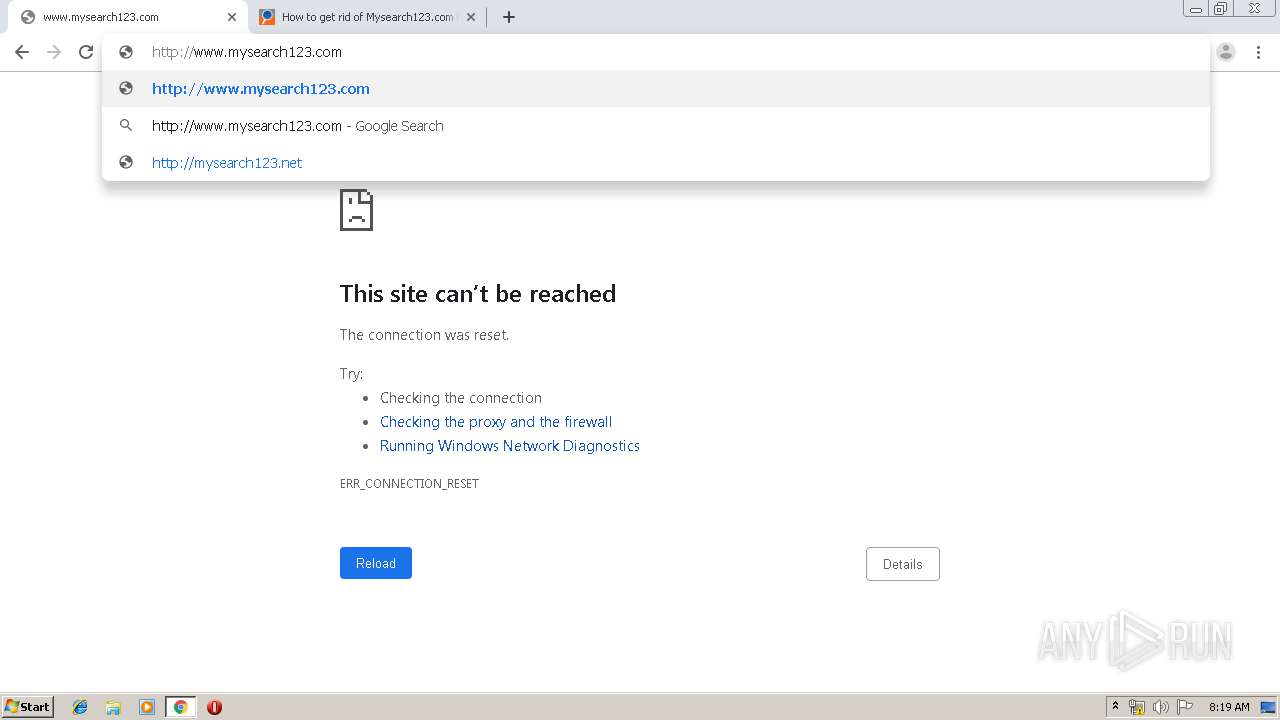Go back to previous page

22,52
